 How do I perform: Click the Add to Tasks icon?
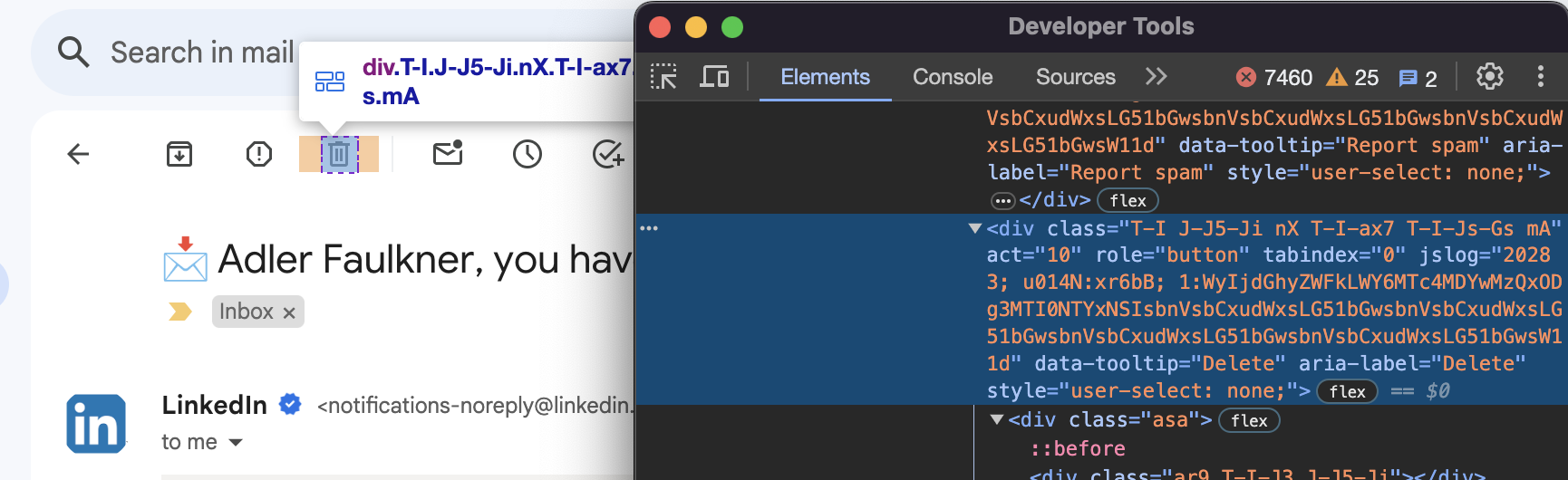point(608,154)
